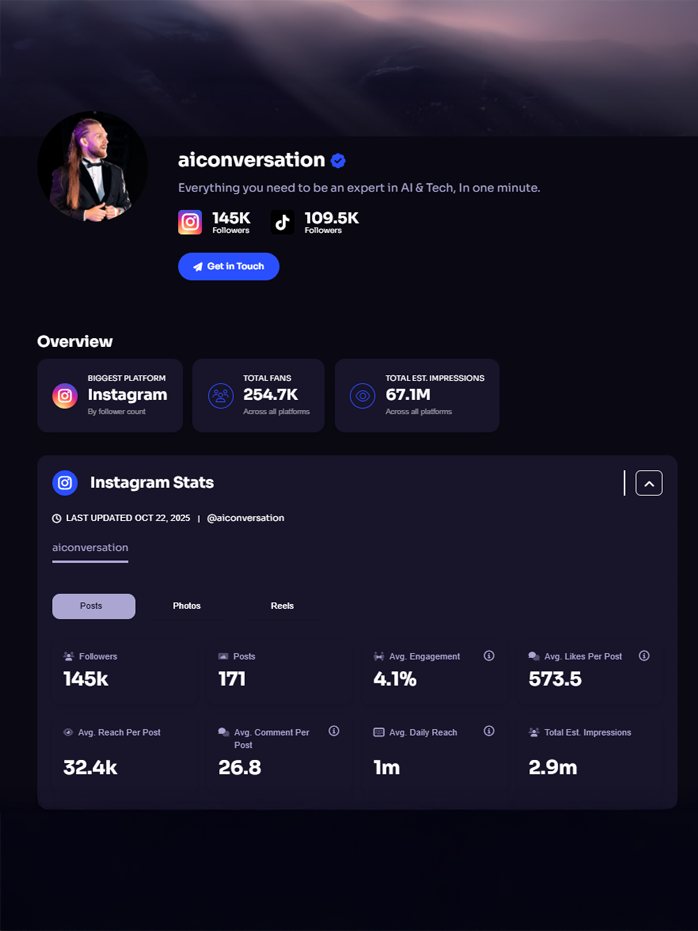Image resolution: width=698 pixels, height=931 pixels.
Task: Click the Instagram logo in Biggest Platform card
Action: click(65, 396)
